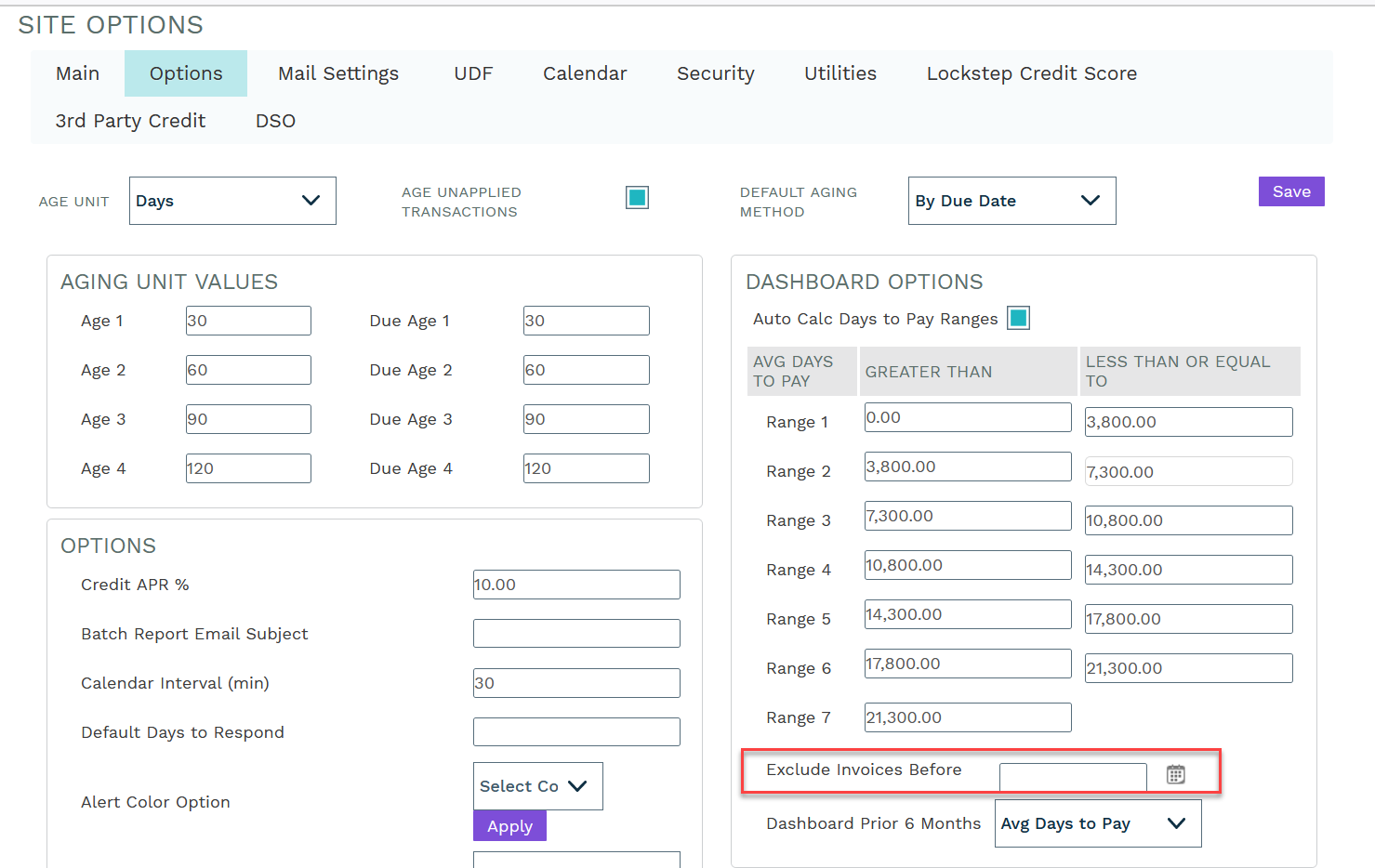Click the Credit APR % field
1375x868 pixels.
pos(576,585)
